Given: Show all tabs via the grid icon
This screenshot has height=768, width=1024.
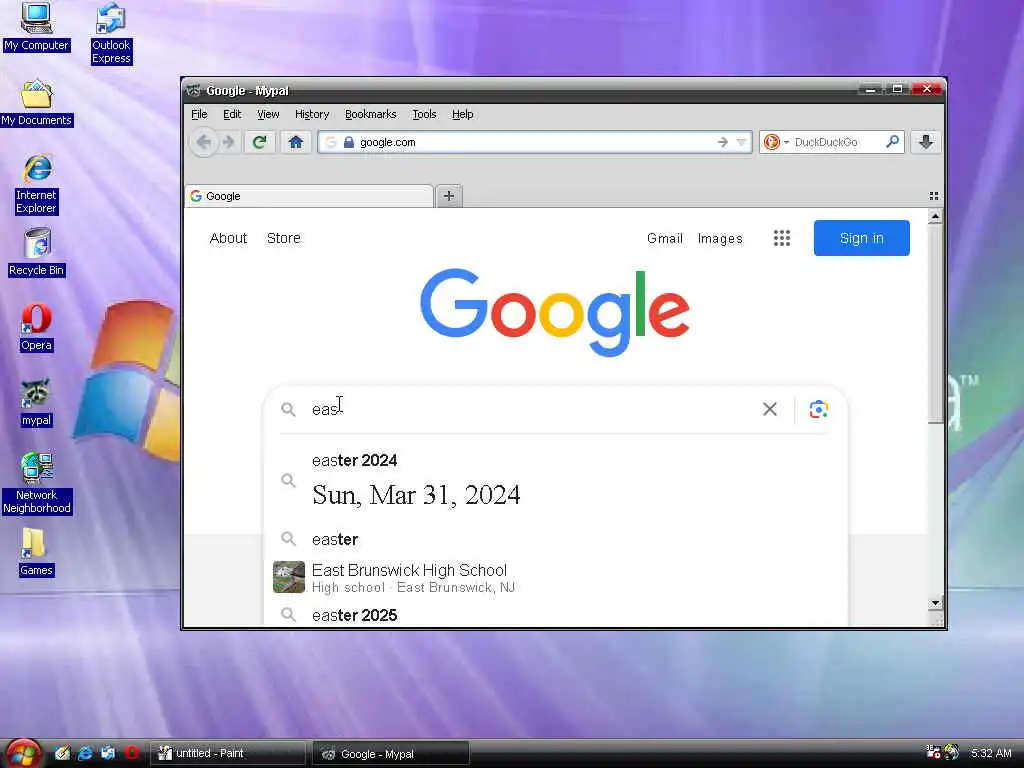Looking at the screenshot, I should click(934, 196).
